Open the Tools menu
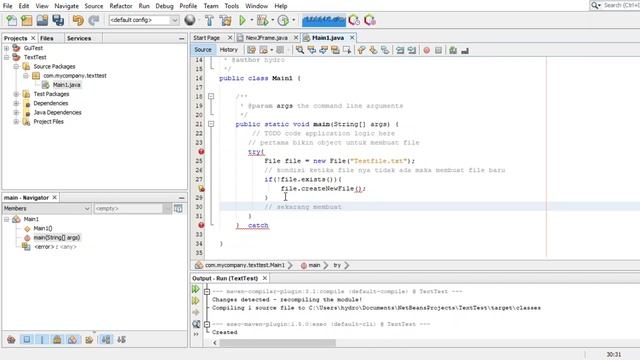 coord(231,6)
